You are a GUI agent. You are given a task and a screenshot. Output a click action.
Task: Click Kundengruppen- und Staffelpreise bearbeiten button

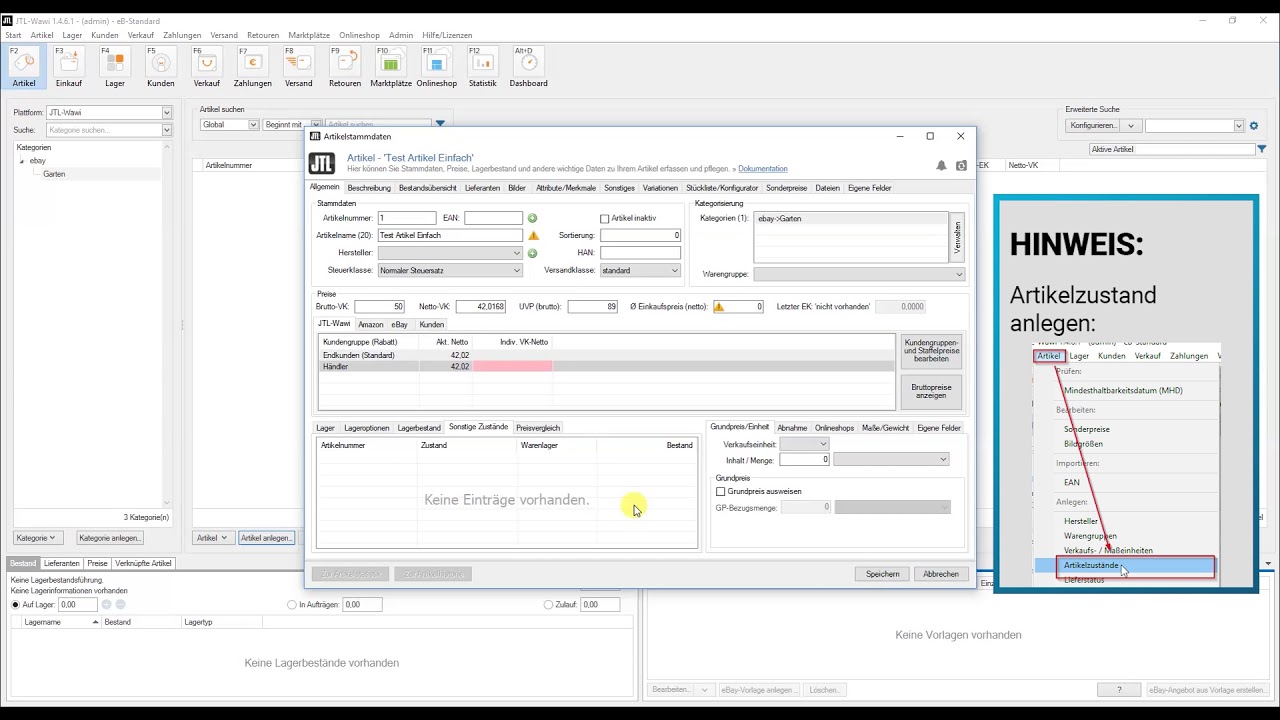point(932,350)
